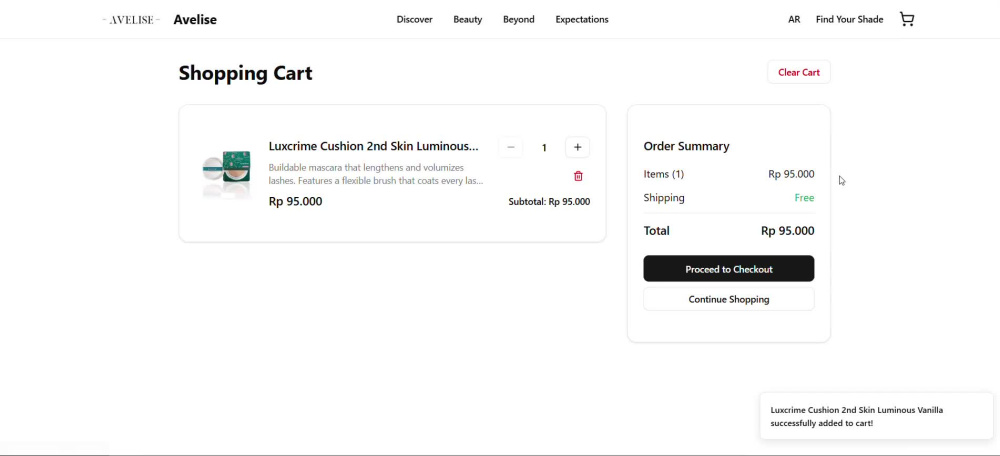
Task: Click the AR link in header
Action: click(794, 20)
